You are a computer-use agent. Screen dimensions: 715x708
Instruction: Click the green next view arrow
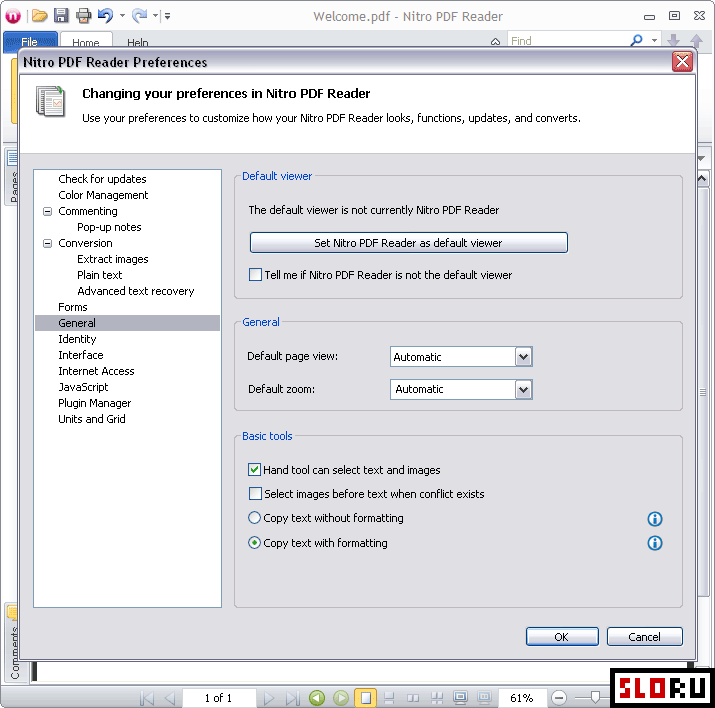tap(341, 698)
